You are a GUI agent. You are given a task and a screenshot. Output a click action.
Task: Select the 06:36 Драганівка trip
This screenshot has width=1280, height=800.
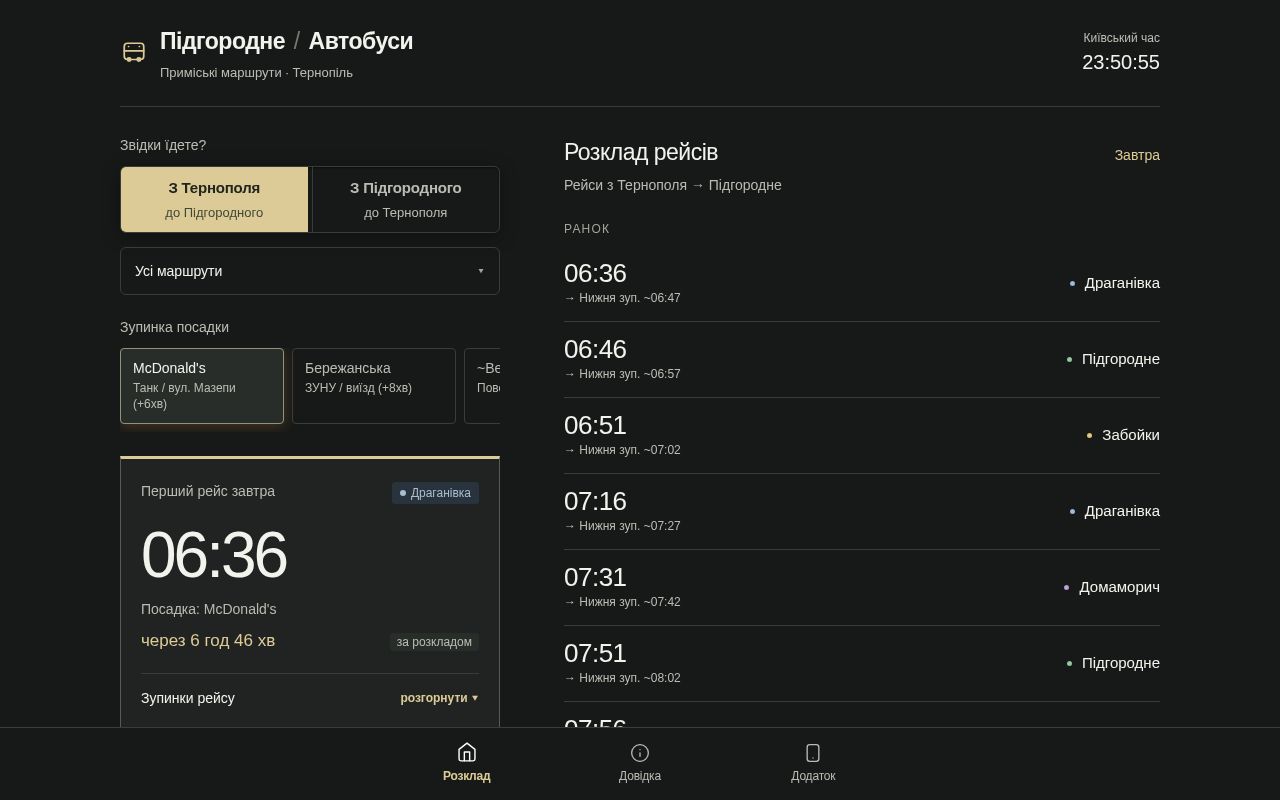pyautogui.click(x=862, y=284)
